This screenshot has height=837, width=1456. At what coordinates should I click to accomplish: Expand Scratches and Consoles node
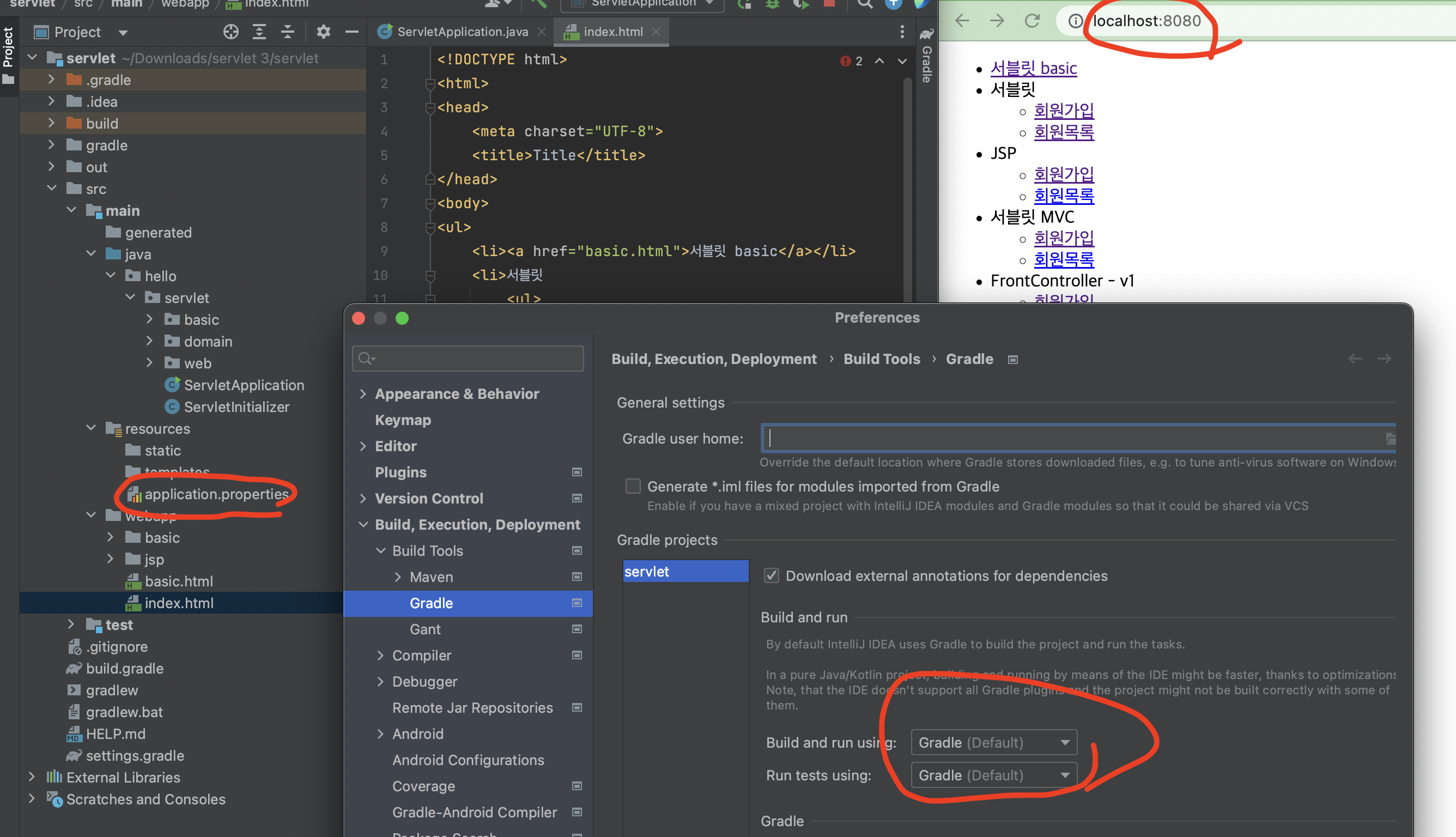point(32,798)
